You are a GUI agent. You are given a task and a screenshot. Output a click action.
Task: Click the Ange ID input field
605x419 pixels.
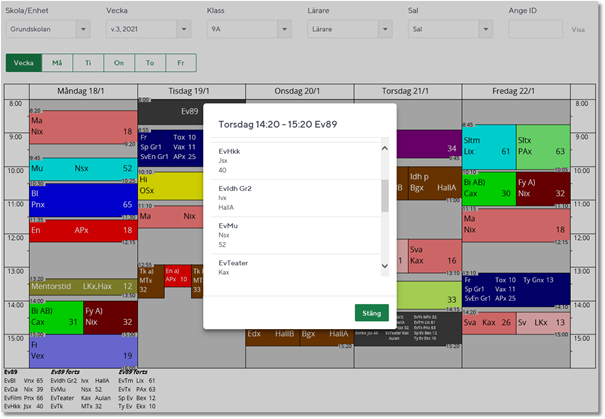pyautogui.click(x=535, y=29)
